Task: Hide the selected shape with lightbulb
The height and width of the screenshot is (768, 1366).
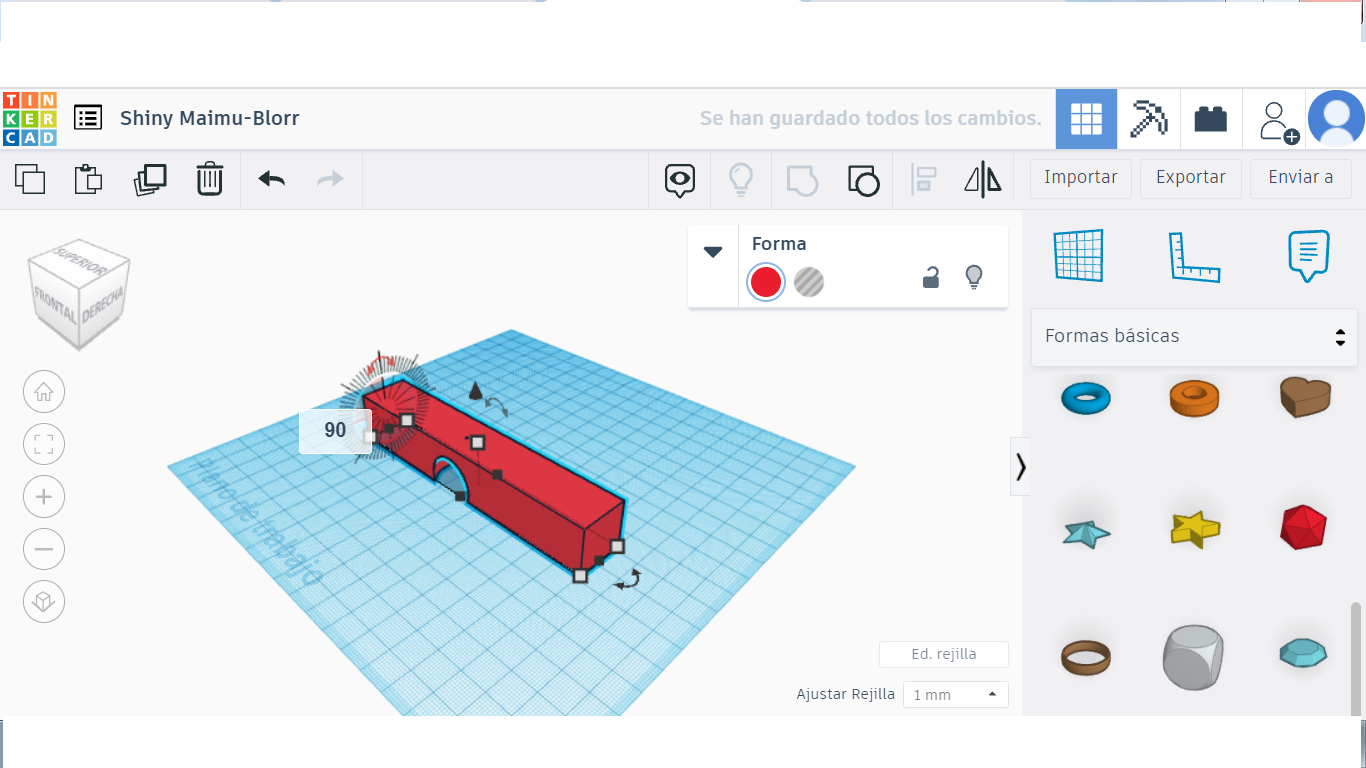Action: [975, 278]
